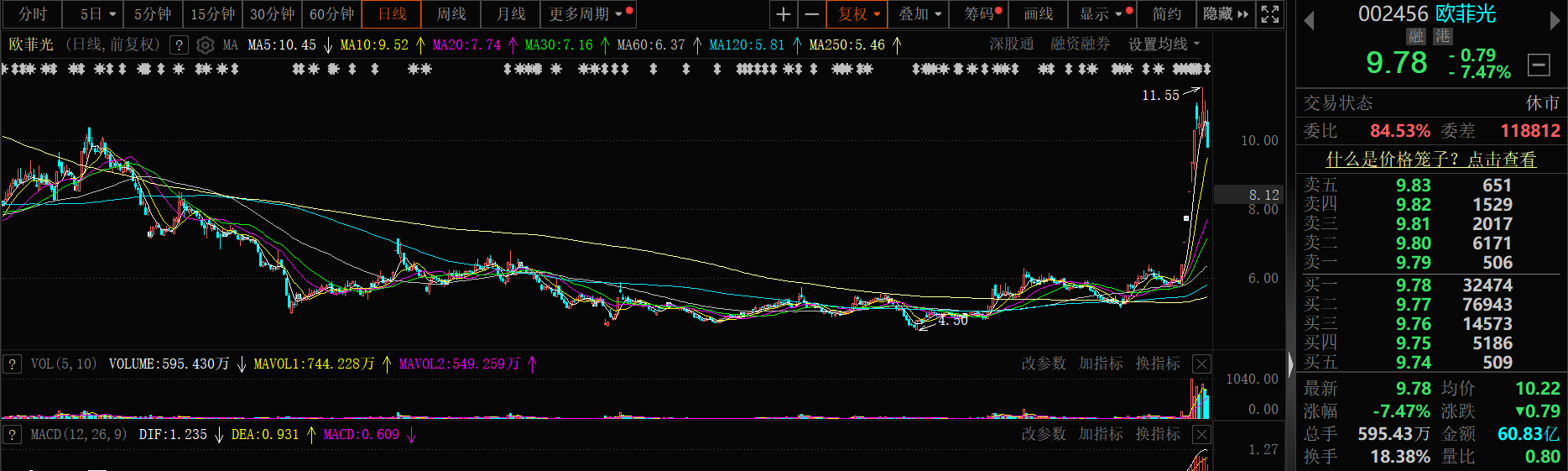Switch to the 分时 intraday tab
The image size is (1568, 471).
click(x=33, y=14)
